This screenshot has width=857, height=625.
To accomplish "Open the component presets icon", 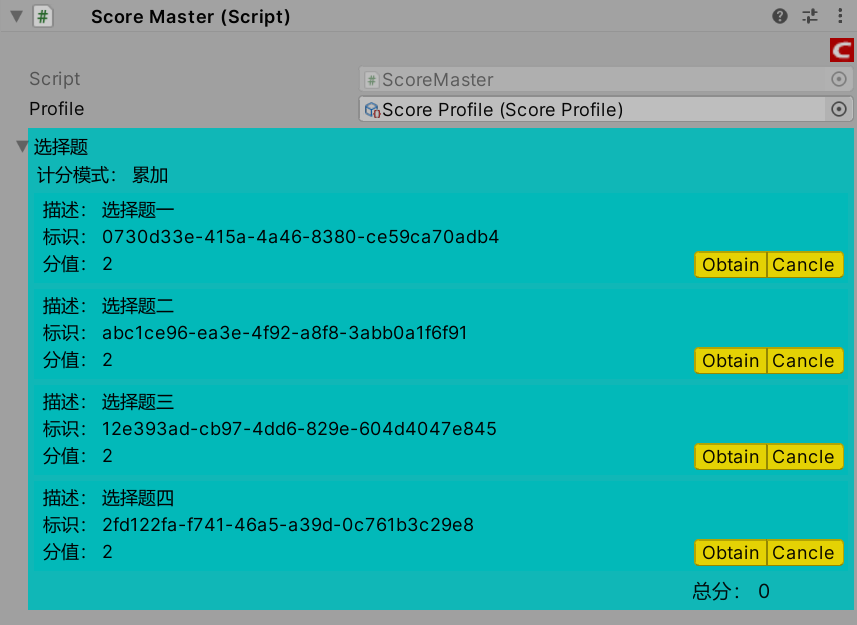I will point(810,16).
